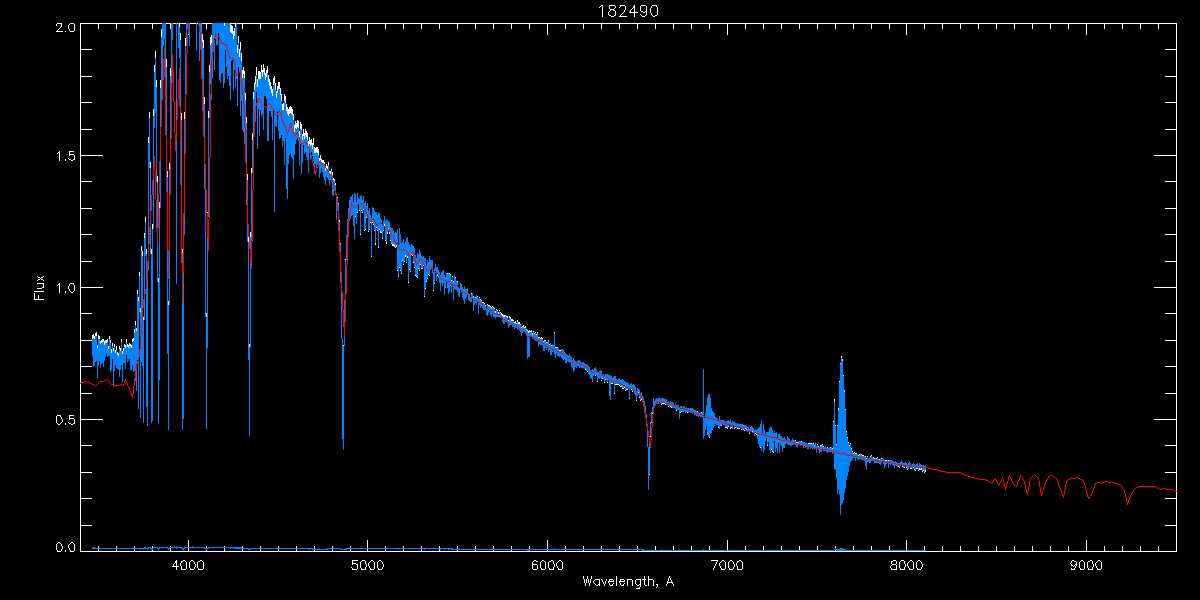
Task: Select the Flux y-axis label
Action: pos(39,287)
